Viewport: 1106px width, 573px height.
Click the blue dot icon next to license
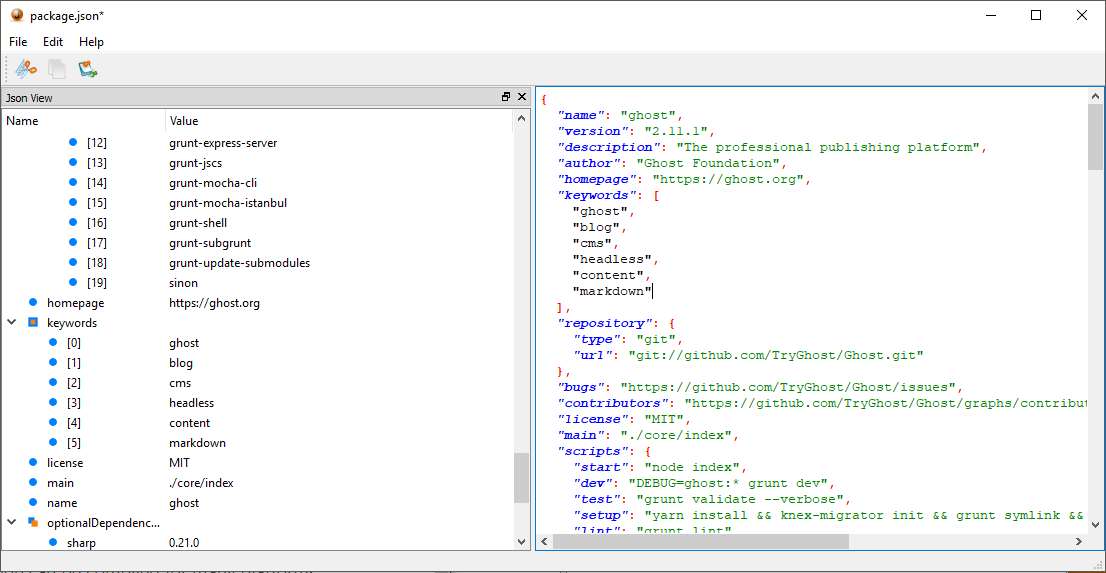pyautogui.click(x=32, y=463)
